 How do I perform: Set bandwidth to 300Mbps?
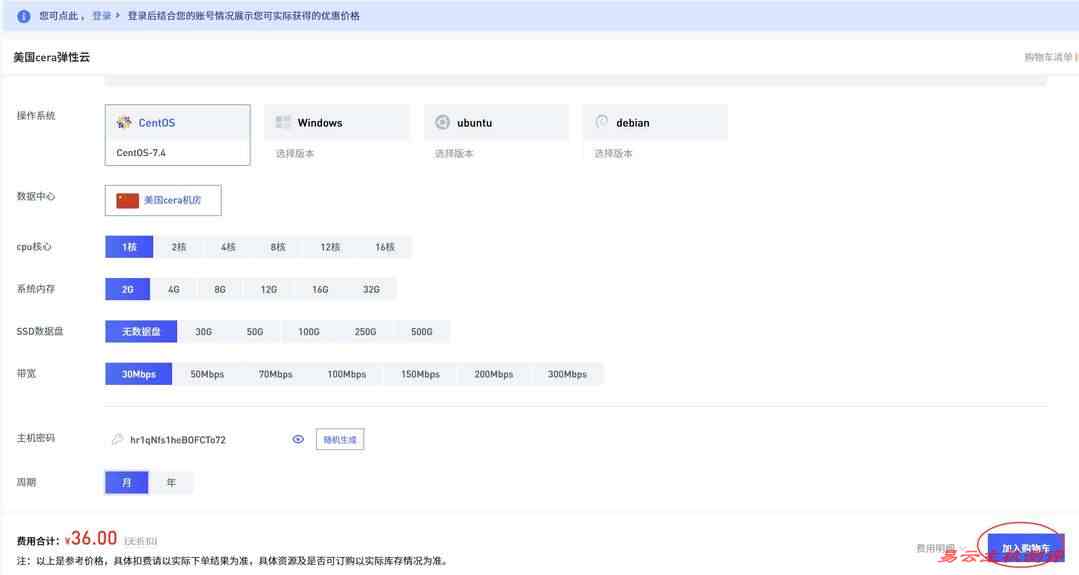(567, 374)
